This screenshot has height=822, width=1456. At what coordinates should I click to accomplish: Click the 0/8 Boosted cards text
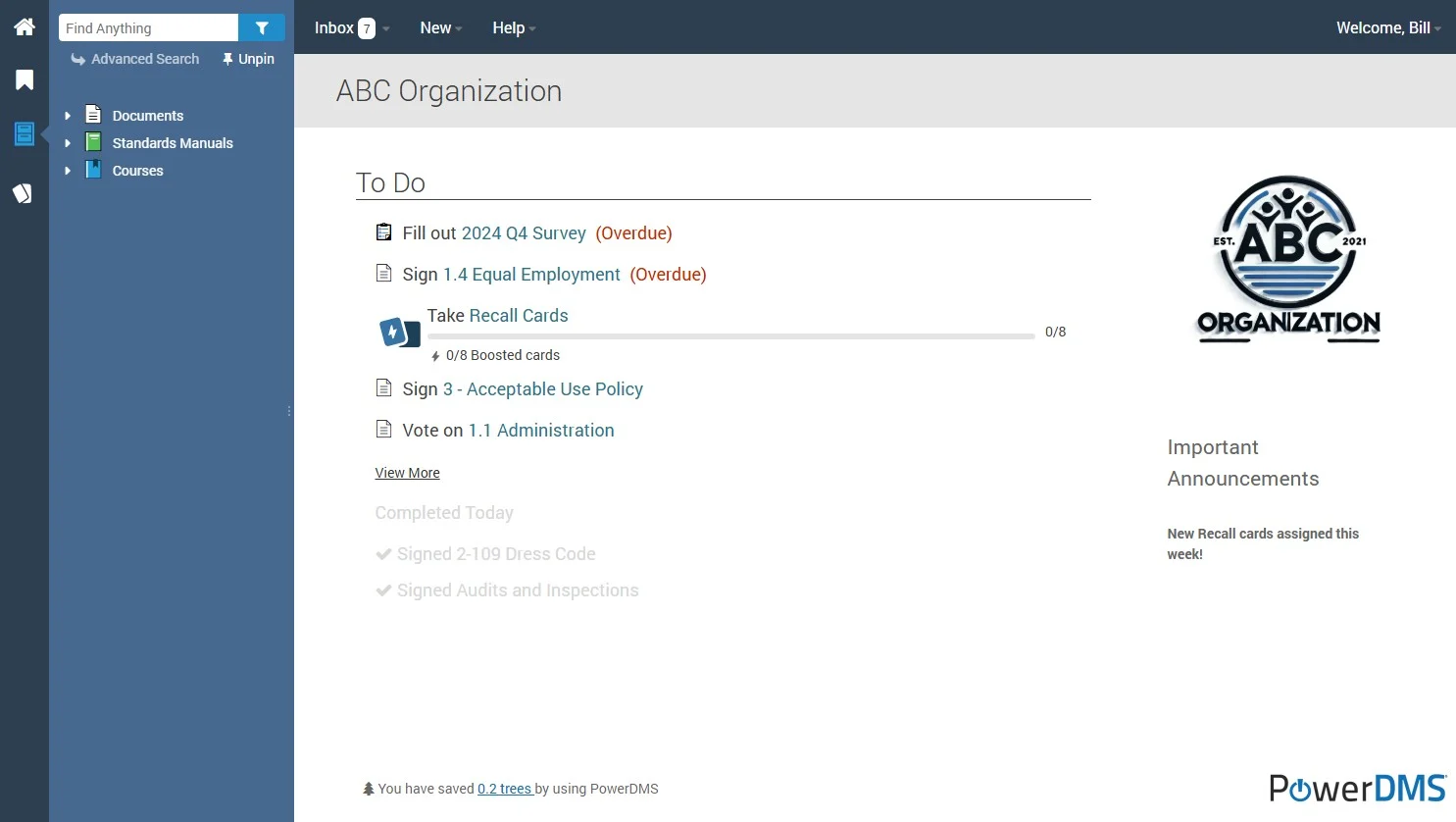pyautogui.click(x=503, y=355)
